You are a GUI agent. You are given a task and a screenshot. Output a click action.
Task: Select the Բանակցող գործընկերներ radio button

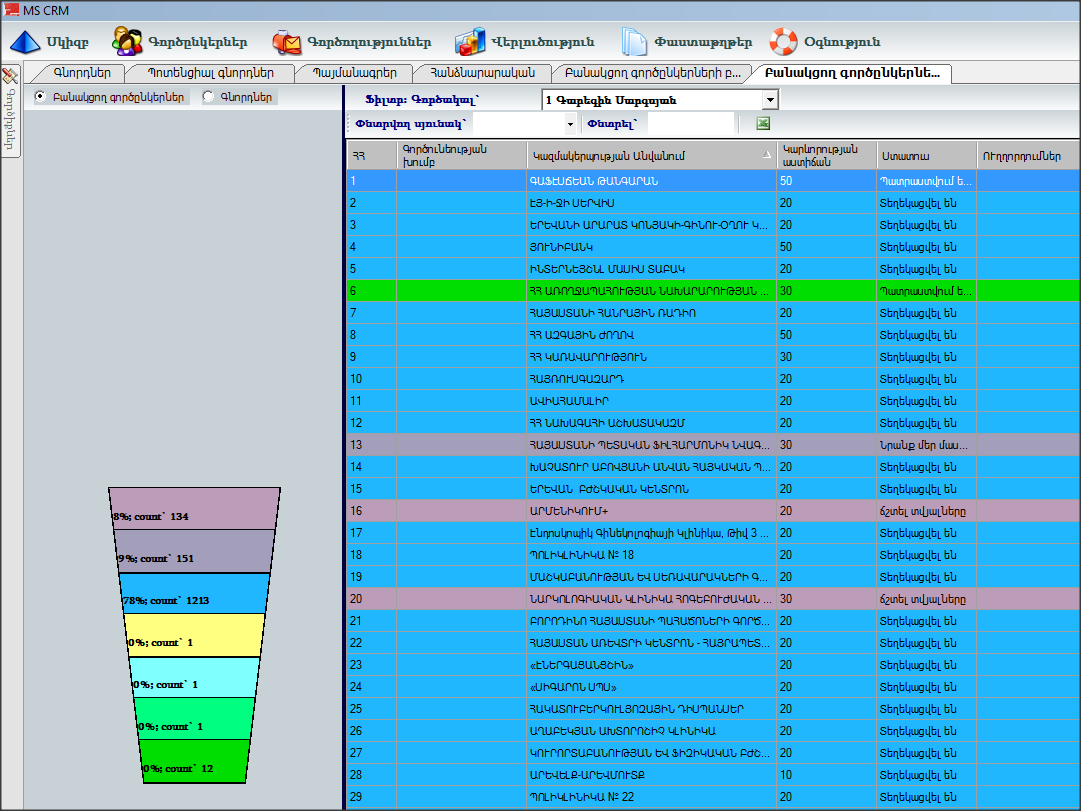(41, 97)
